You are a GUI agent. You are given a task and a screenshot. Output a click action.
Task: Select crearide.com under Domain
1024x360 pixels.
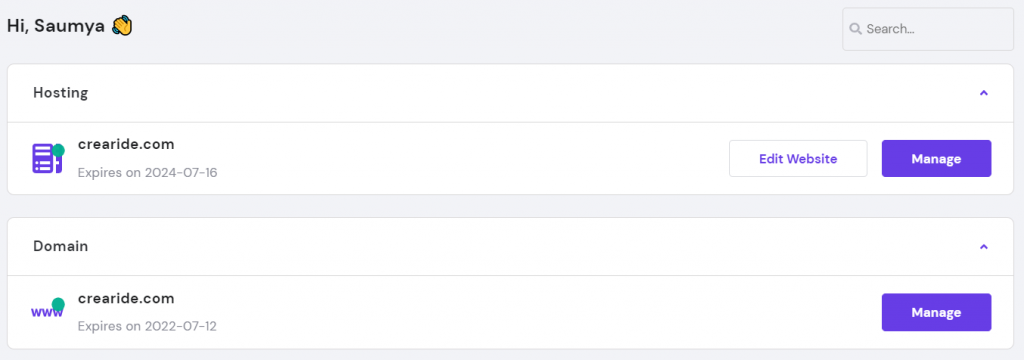tap(126, 299)
